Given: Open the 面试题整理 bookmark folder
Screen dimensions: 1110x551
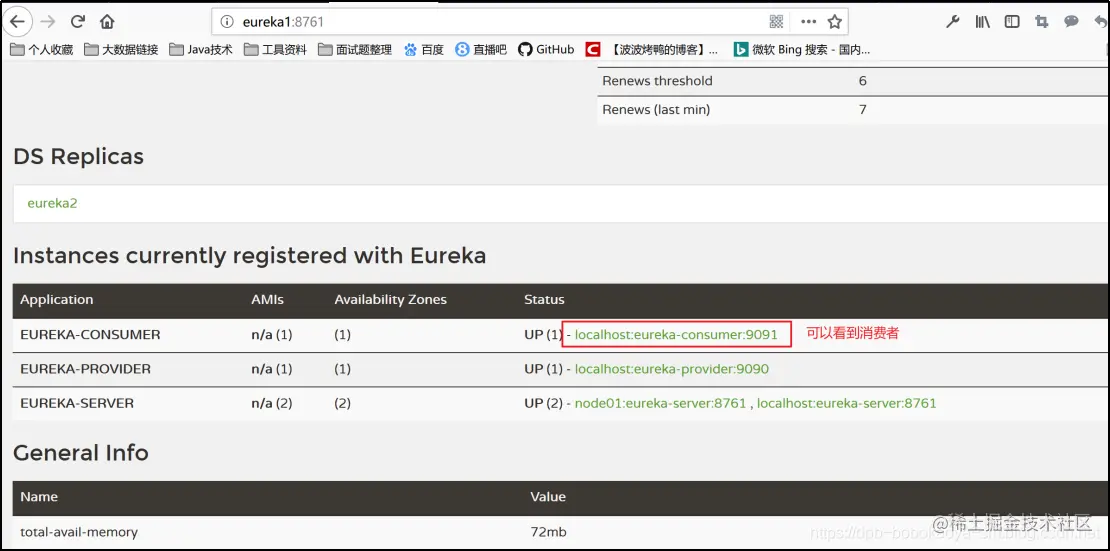Looking at the screenshot, I should point(355,50).
